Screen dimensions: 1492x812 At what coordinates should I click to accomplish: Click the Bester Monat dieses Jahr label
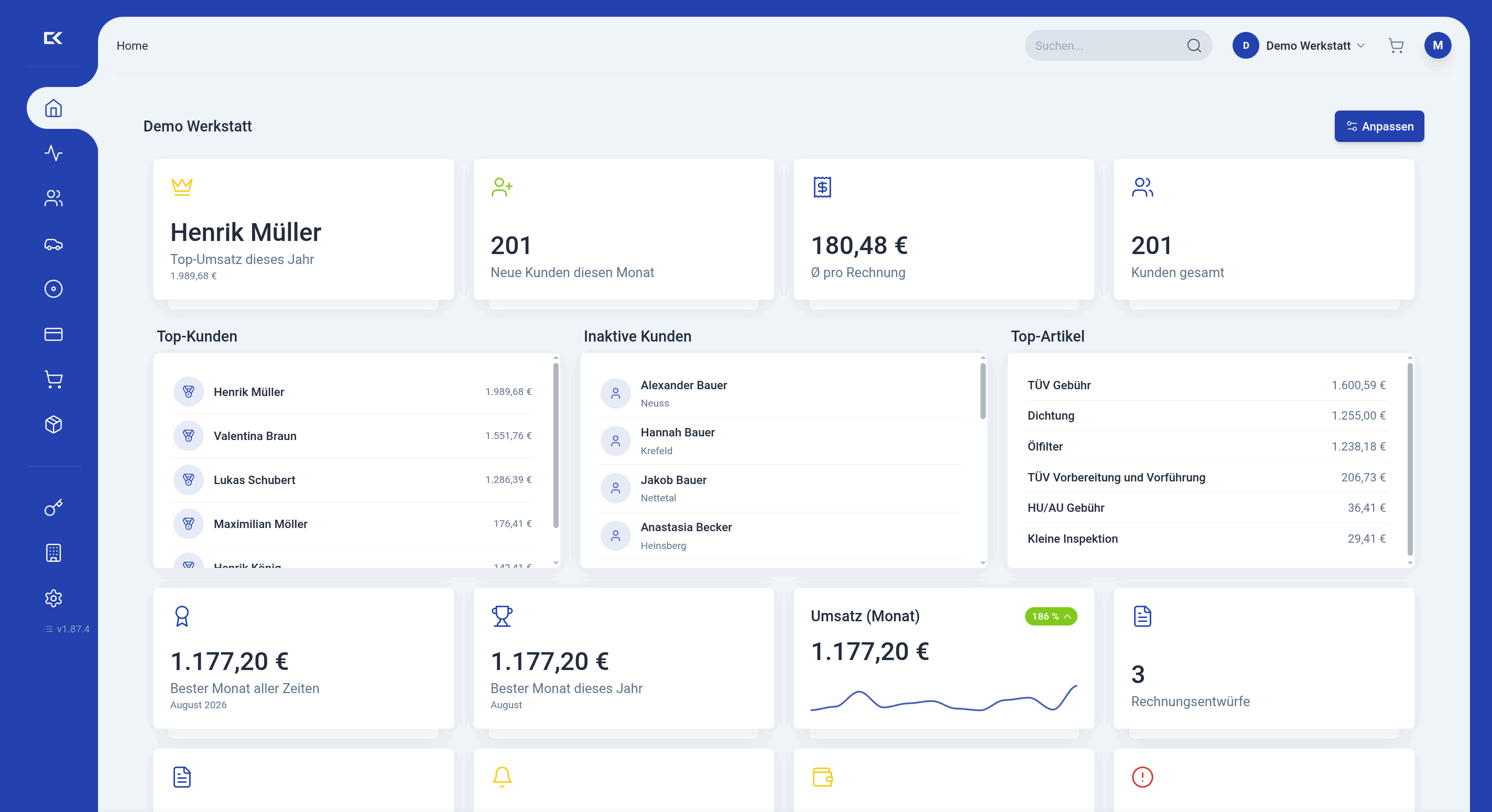[567, 689]
